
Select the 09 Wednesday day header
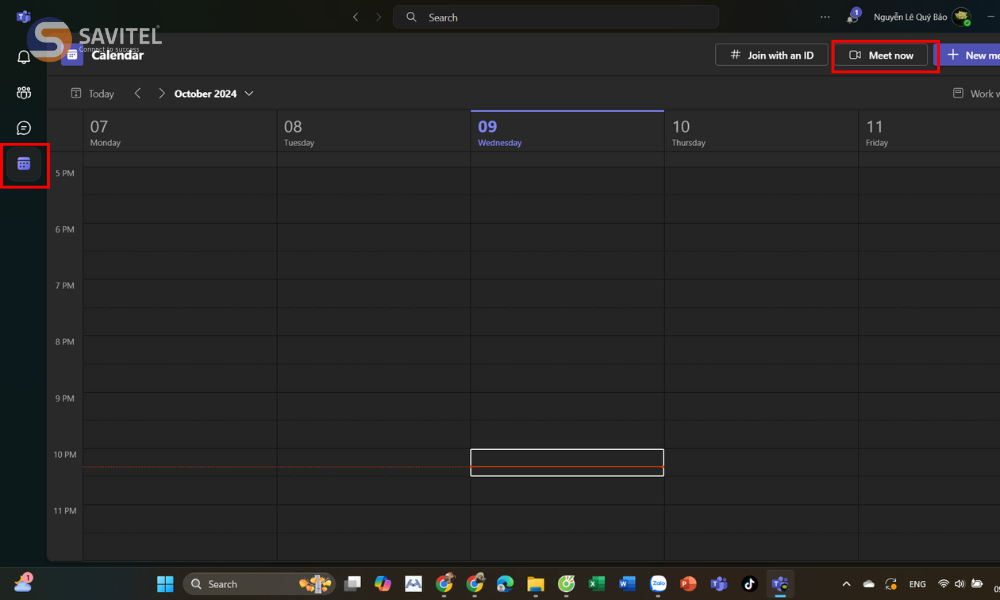click(567, 132)
